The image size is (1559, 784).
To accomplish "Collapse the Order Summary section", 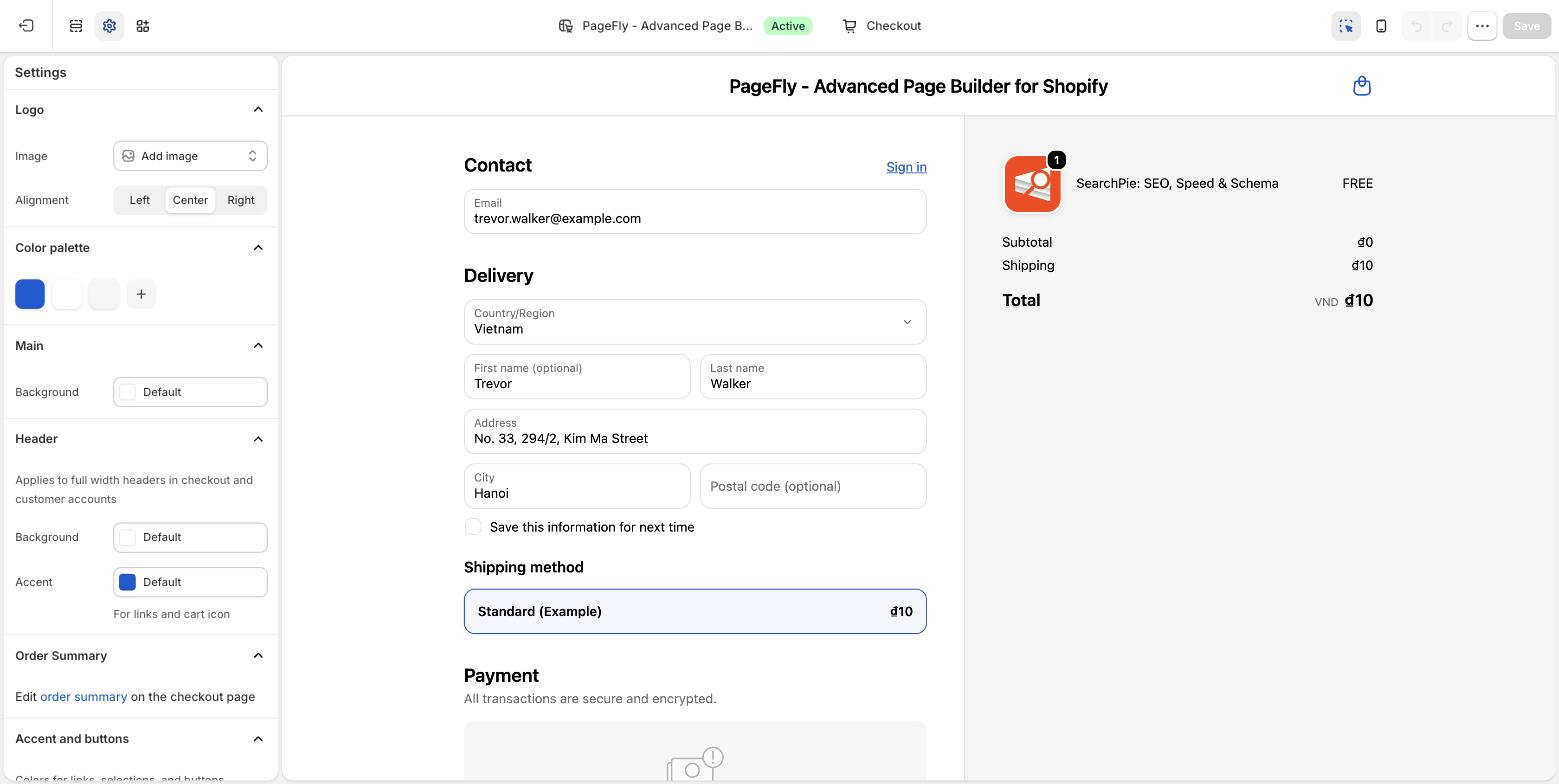I will 258,656.
